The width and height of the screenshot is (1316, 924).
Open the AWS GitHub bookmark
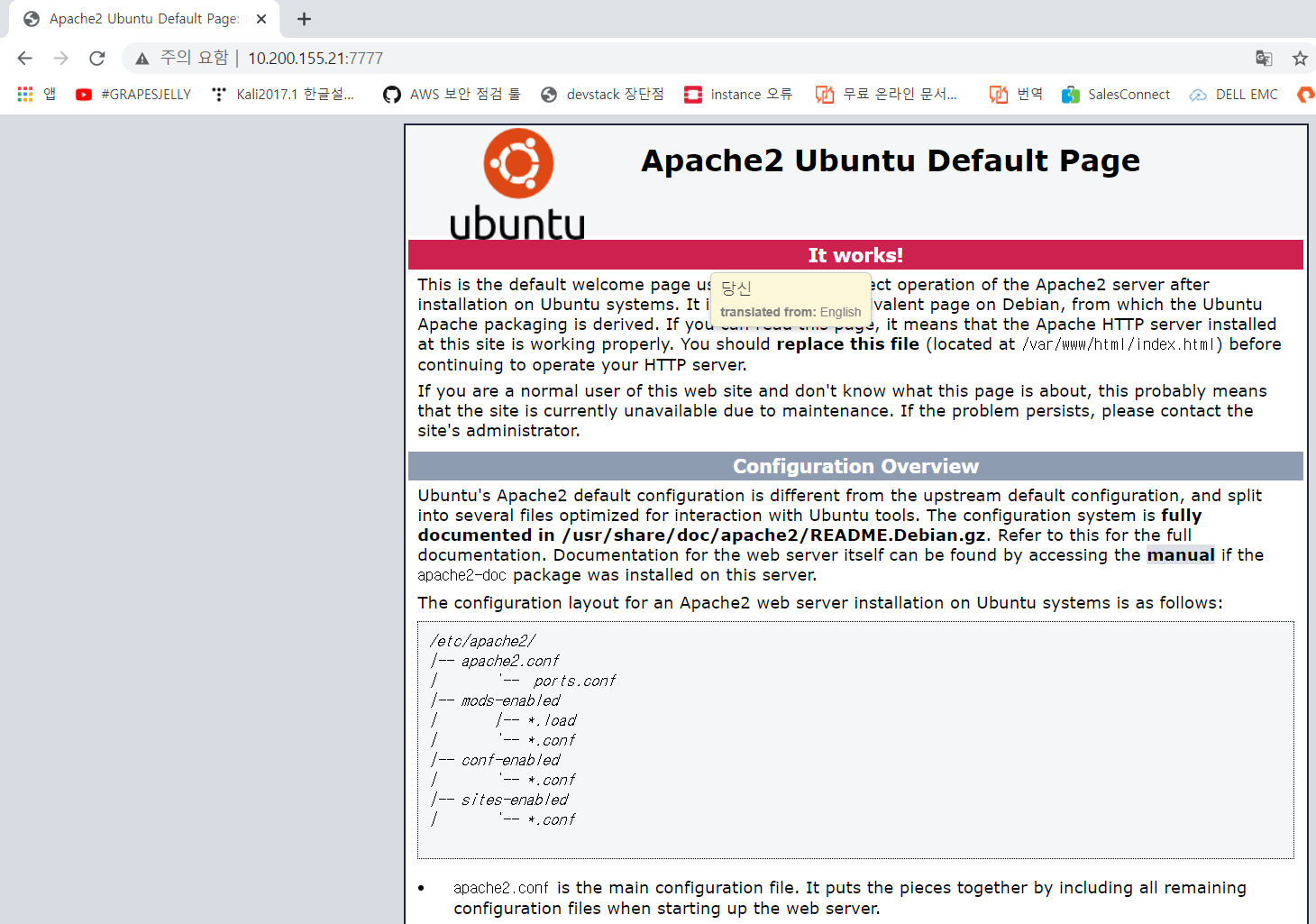pyautogui.click(x=452, y=94)
